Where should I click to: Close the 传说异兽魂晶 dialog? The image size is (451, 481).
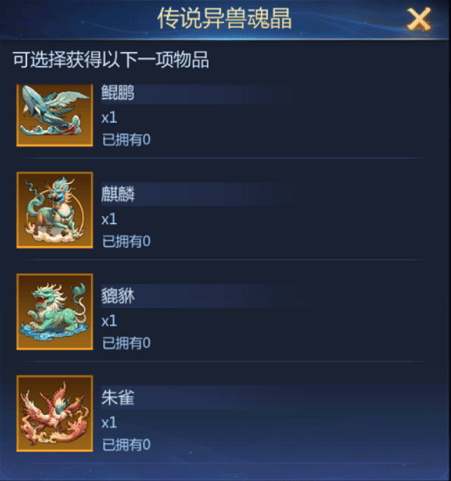pos(419,20)
